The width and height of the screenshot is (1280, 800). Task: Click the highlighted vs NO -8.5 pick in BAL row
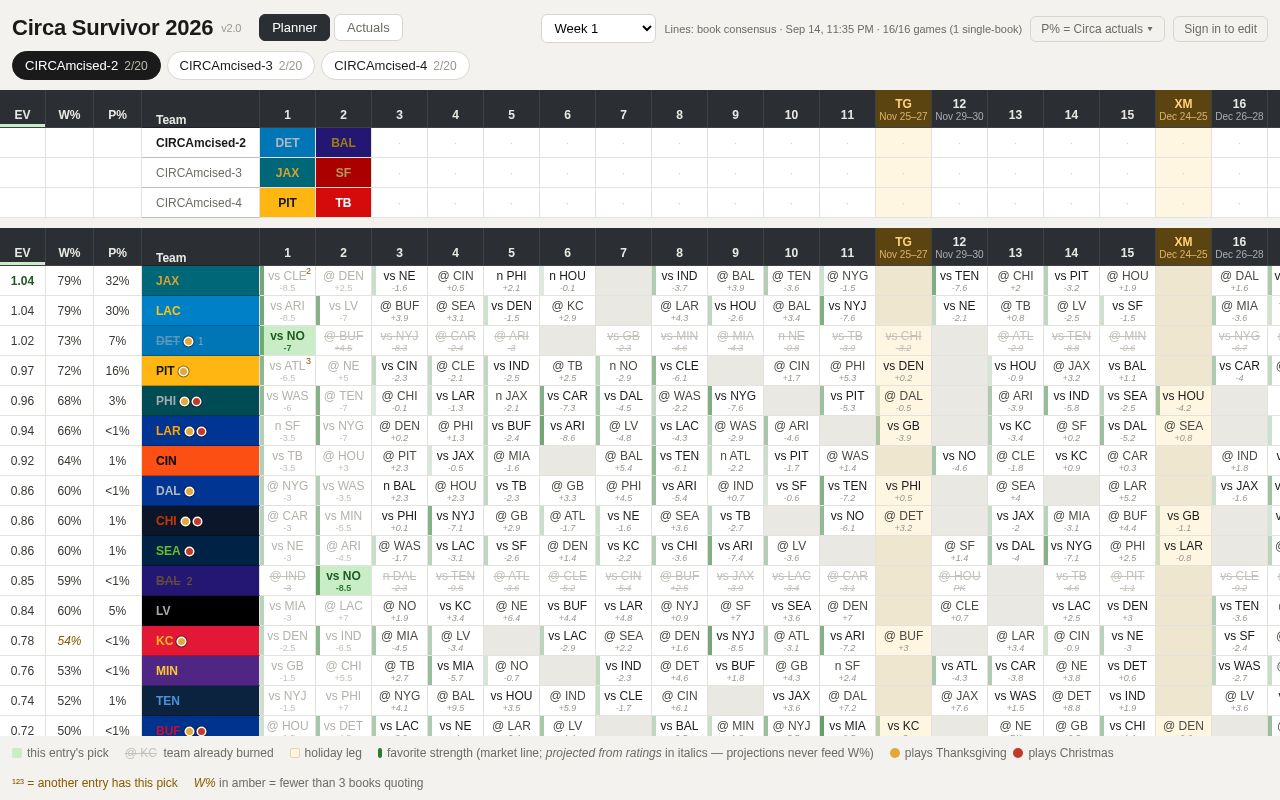[x=343, y=581]
